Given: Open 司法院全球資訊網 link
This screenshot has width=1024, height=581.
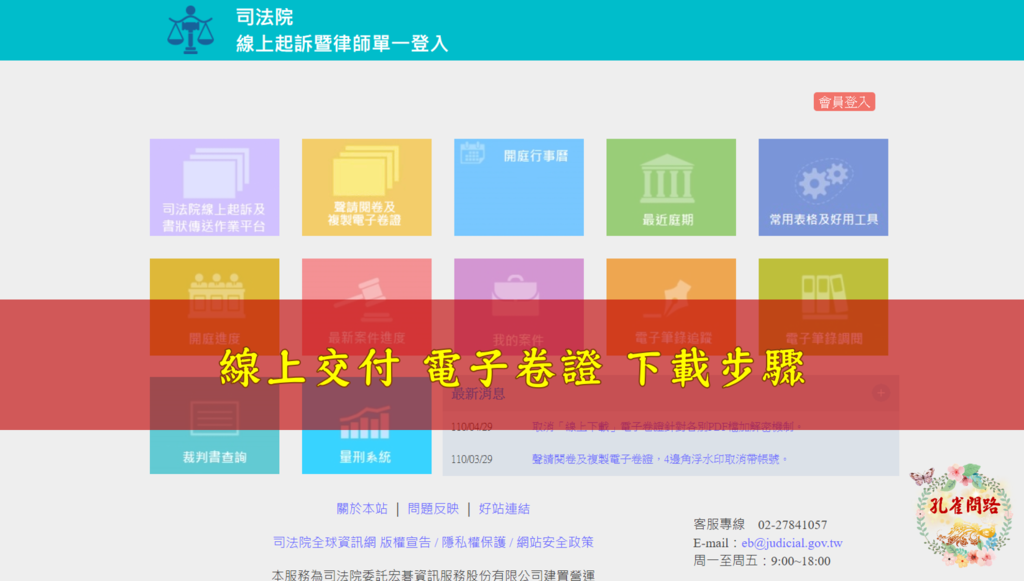Looking at the screenshot, I should tap(324, 542).
